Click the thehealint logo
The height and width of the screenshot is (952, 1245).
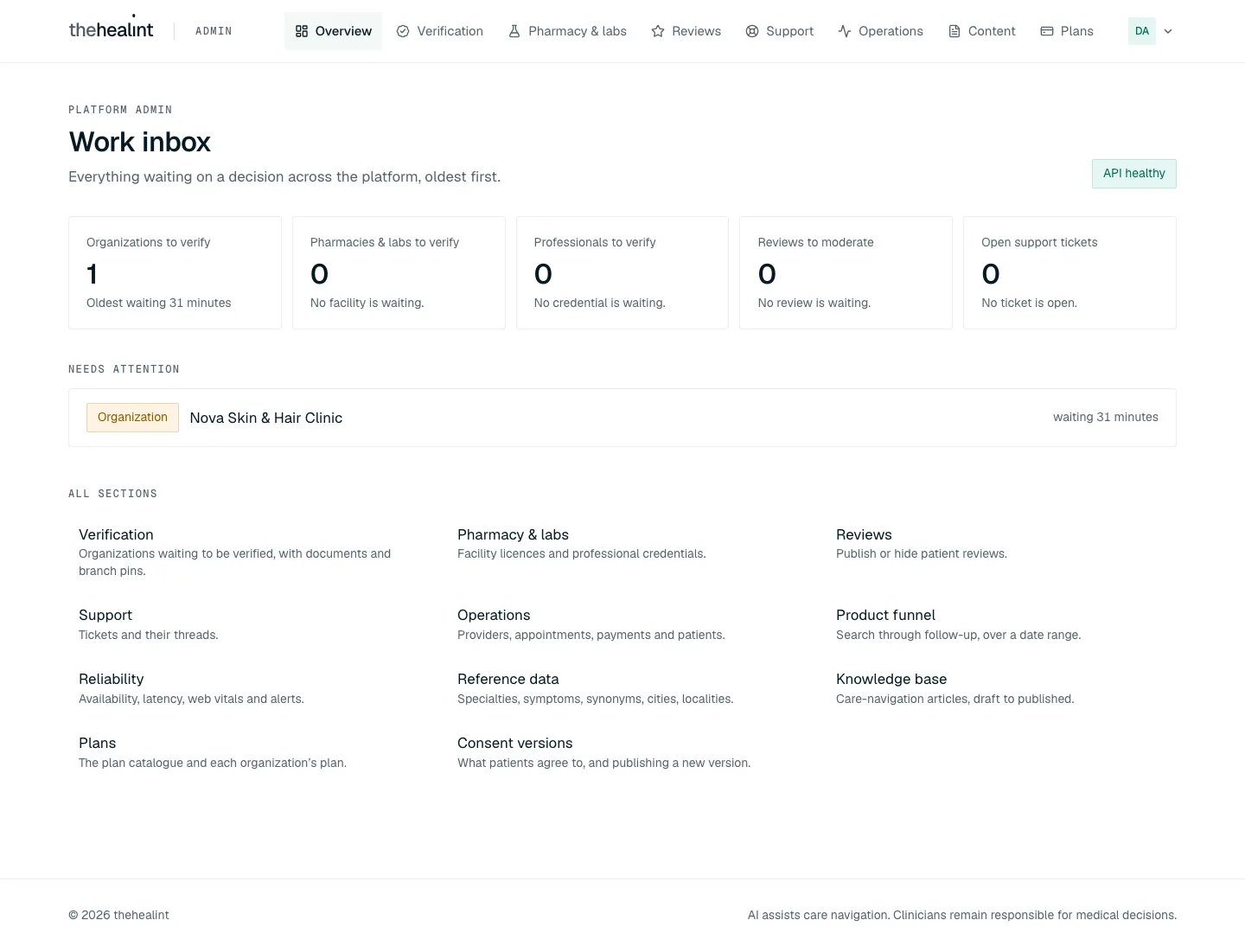[111, 29]
